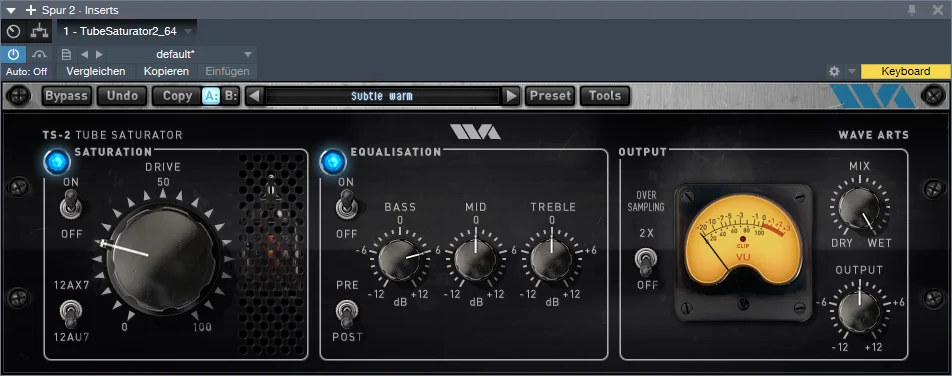The width and height of the screenshot is (952, 376).
Task: Load next plugin preset arrow
Action: pos(512,96)
